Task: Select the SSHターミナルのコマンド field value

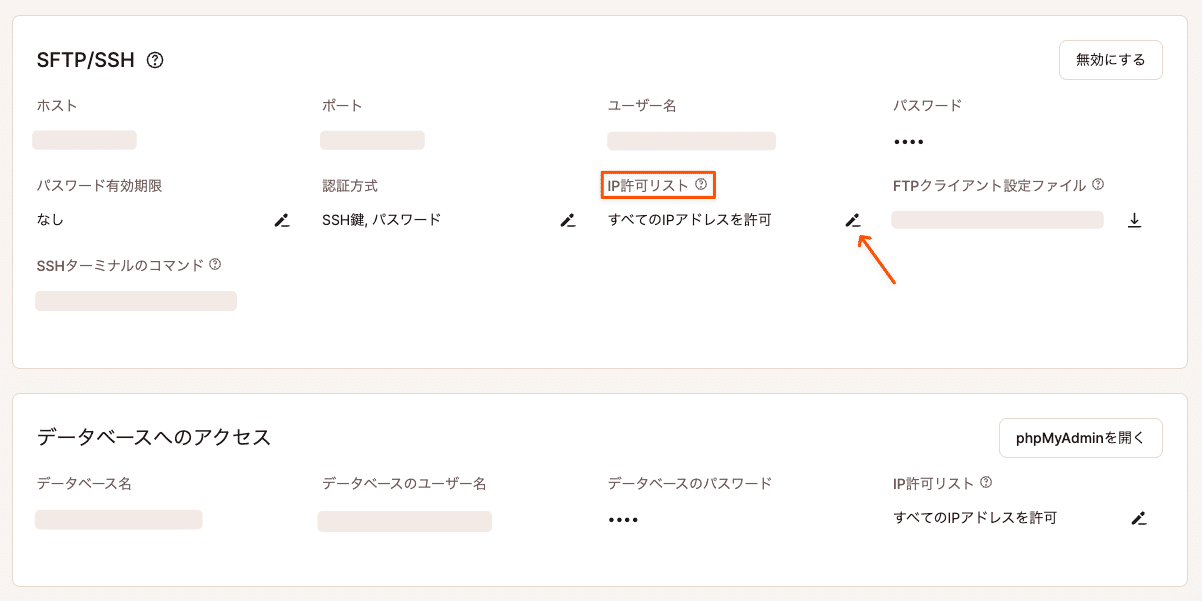Action: tap(135, 300)
